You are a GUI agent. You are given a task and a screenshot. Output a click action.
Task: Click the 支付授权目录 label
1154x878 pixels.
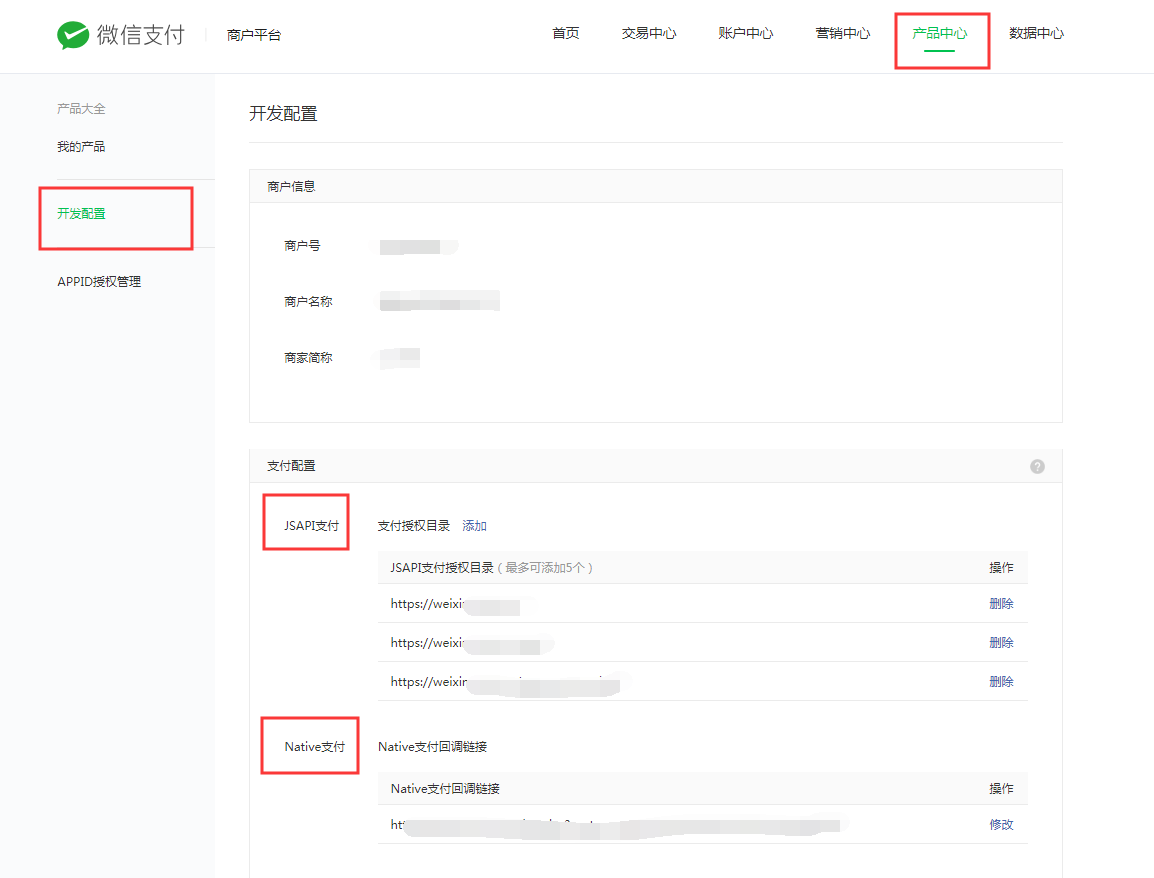[414, 525]
